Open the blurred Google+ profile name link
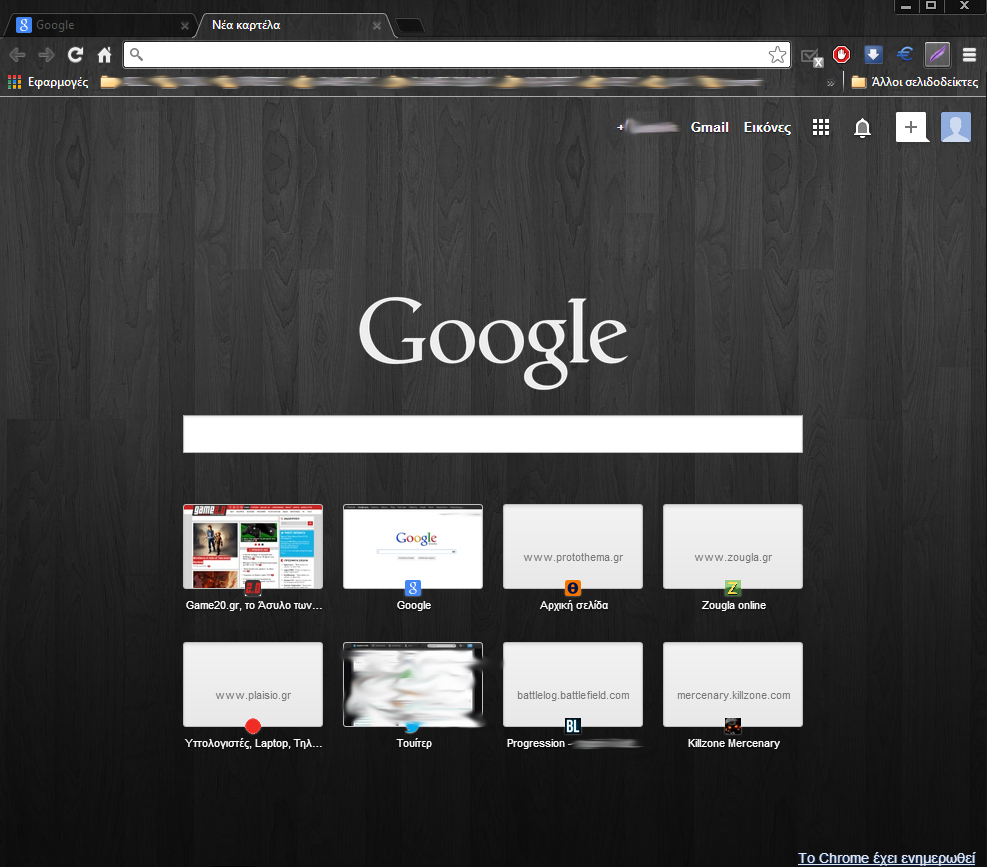Viewport: 987px width, 867px height. (648, 127)
